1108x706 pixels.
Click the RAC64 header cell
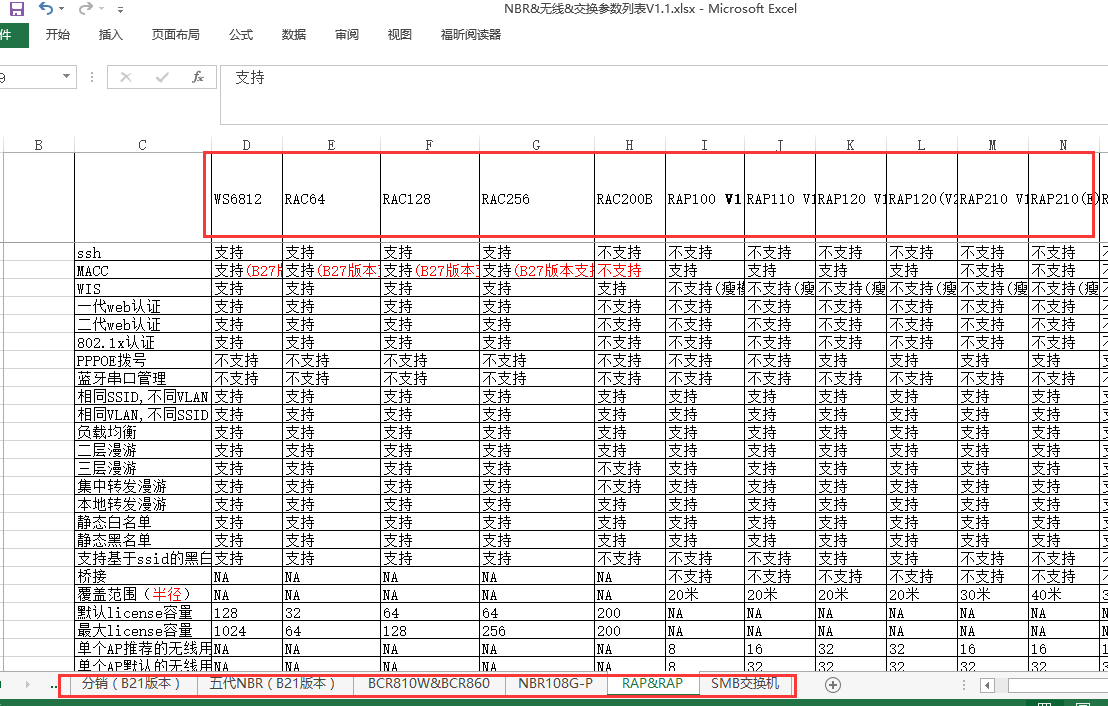[331, 198]
